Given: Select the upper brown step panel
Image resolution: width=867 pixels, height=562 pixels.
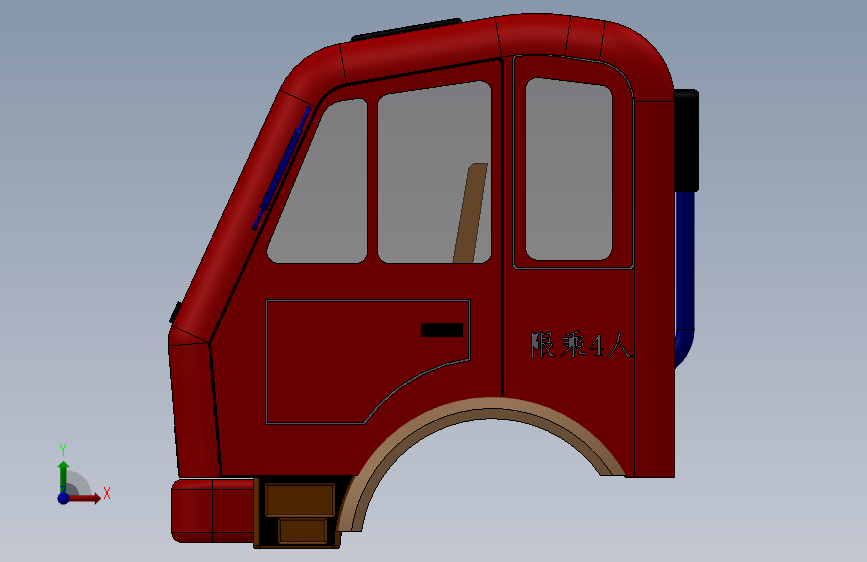Looking at the screenshot, I should (x=300, y=499).
